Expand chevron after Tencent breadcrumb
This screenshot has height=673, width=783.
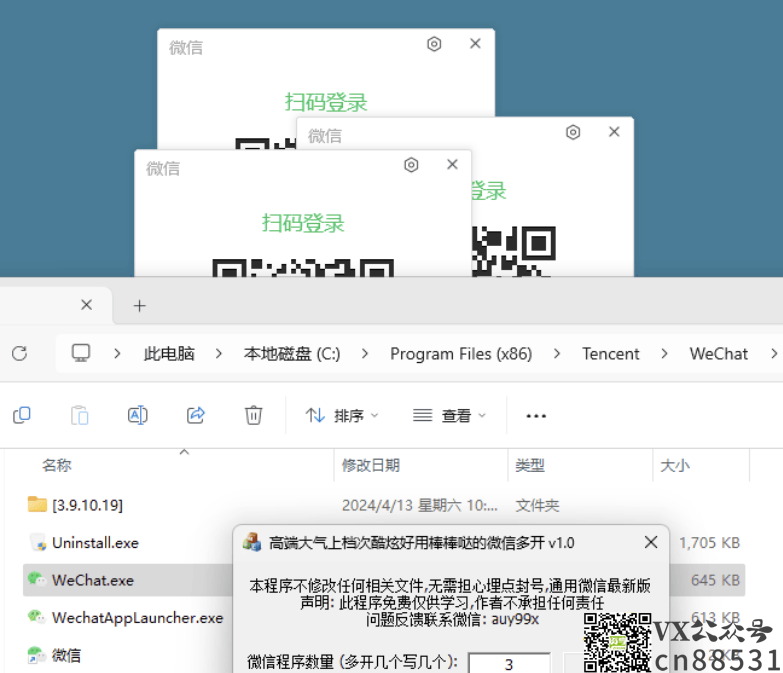(x=664, y=354)
